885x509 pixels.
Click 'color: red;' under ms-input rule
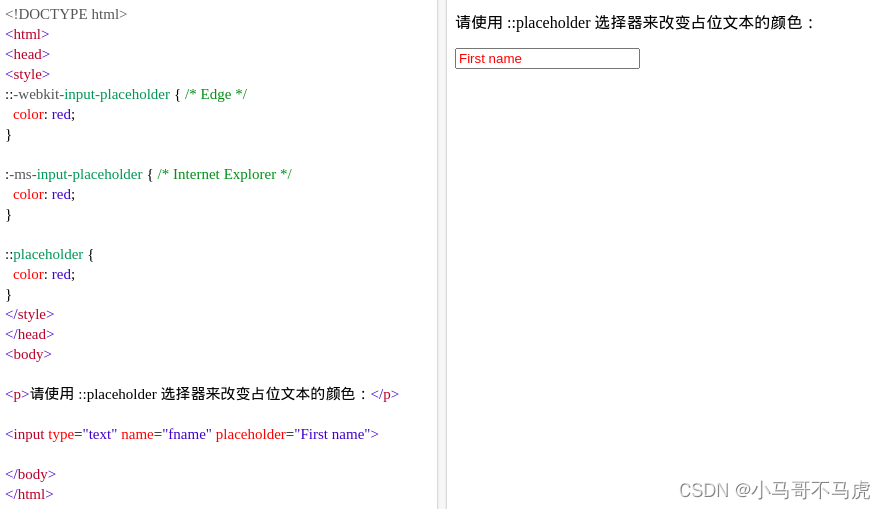pyautogui.click(x=44, y=195)
